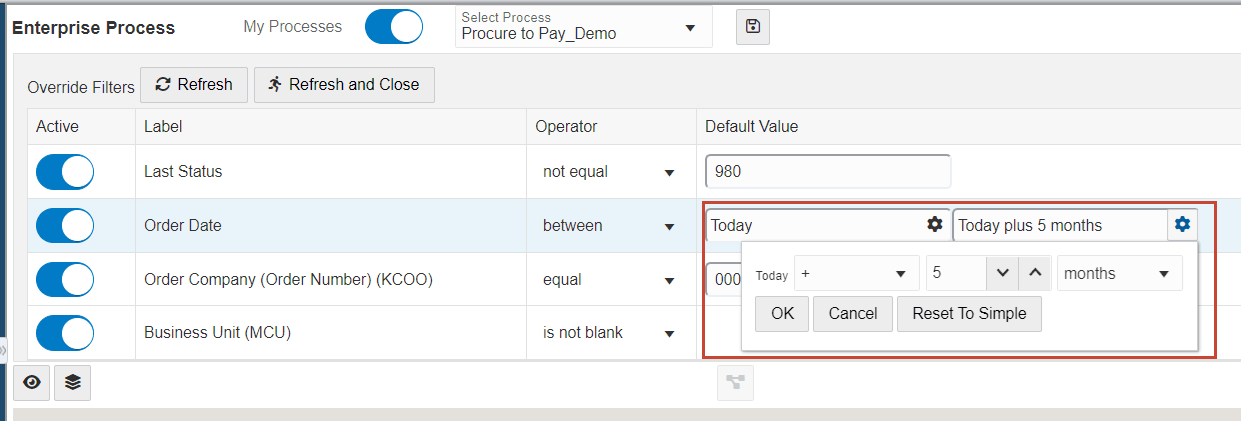Click the Reset To Simple button
The width and height of the screenshot is (1241, 421).
(x=969, y=314)
